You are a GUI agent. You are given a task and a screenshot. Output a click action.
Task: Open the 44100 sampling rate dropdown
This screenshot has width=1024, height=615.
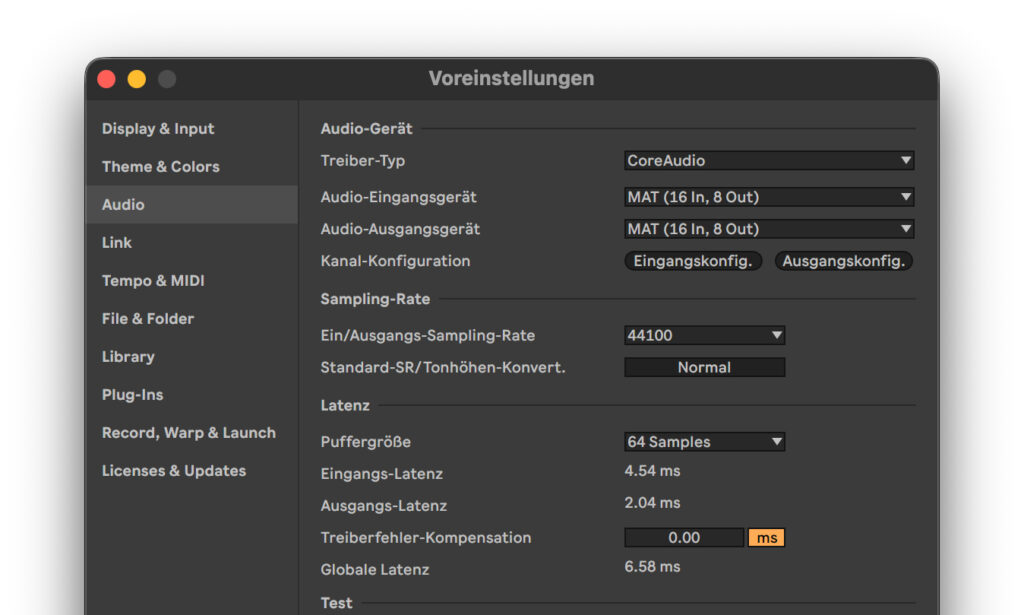tap(705, 336)
